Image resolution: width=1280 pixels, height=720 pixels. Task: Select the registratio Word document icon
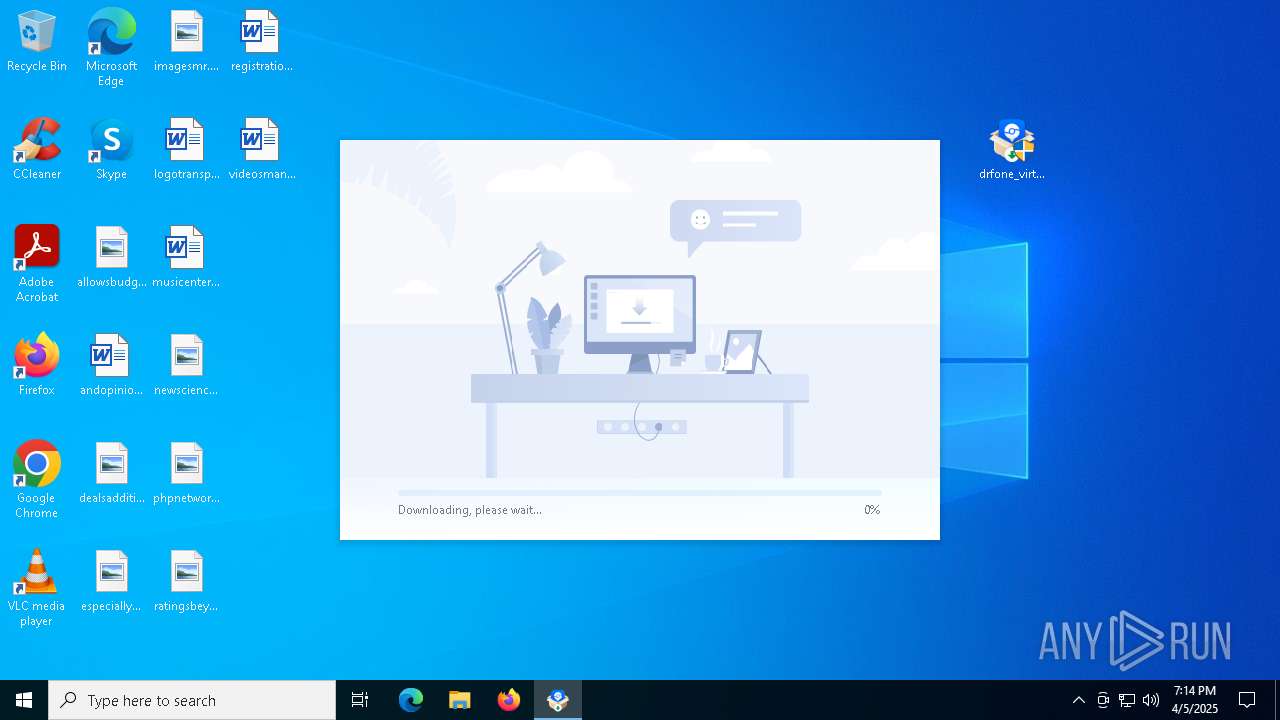(x=261, y=42)
